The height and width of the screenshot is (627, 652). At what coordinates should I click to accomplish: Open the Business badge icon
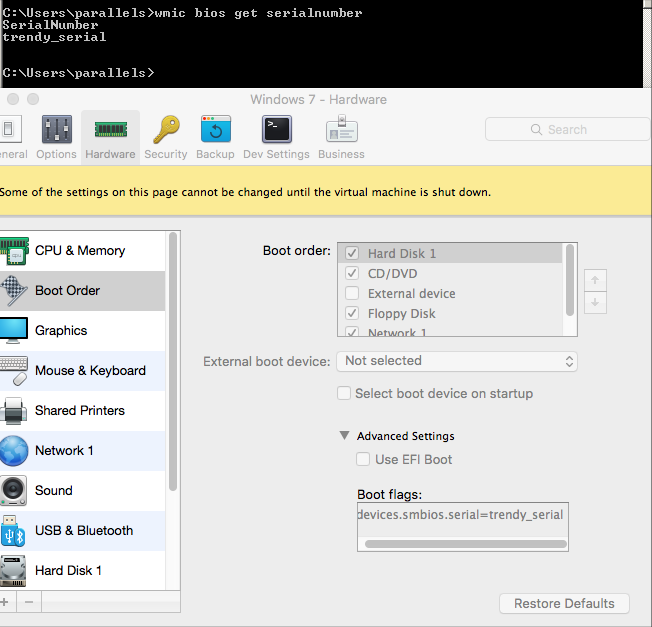pyautogui.click(x=342, y=128)
